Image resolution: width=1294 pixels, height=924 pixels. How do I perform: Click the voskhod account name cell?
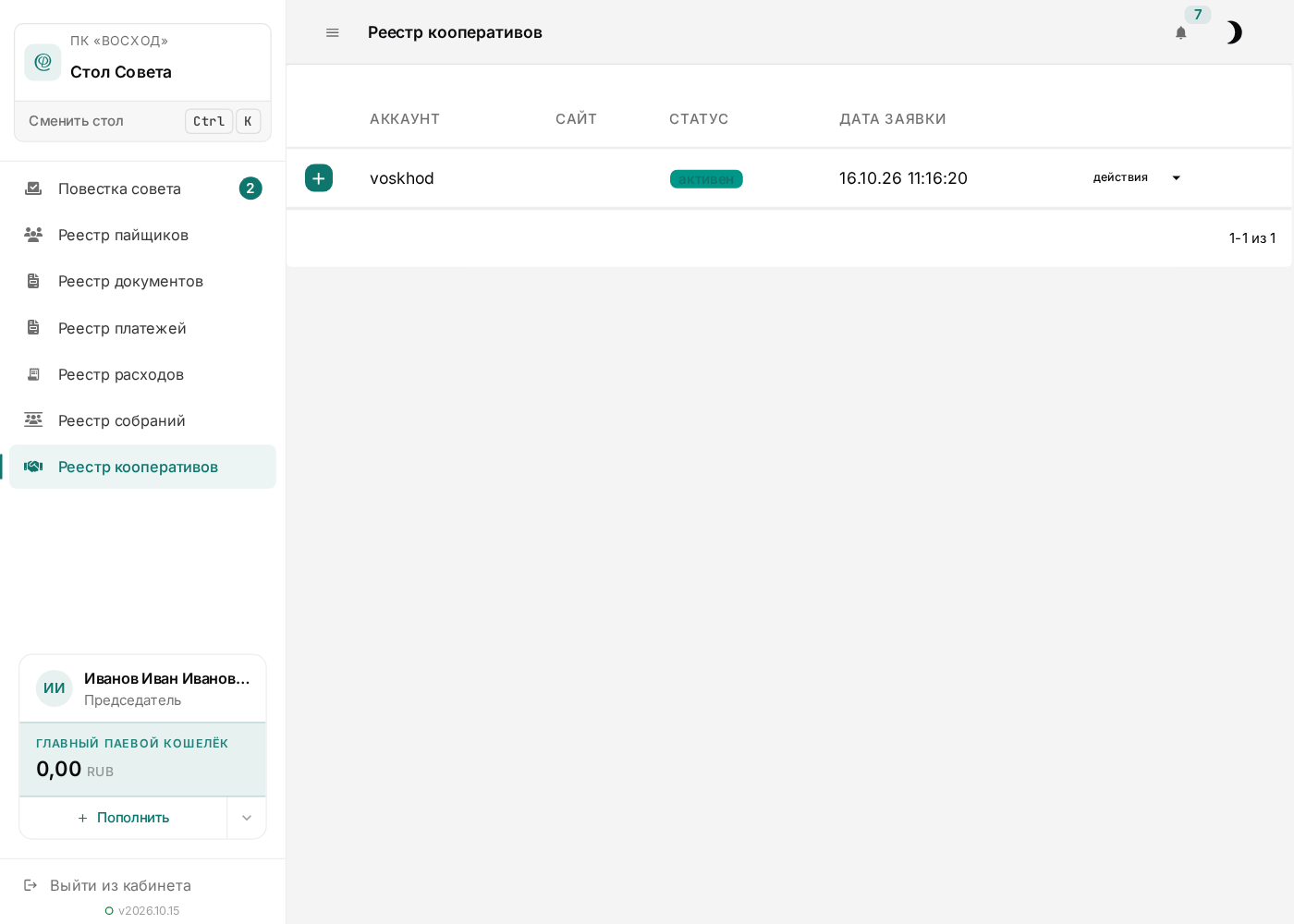[402, 178]
